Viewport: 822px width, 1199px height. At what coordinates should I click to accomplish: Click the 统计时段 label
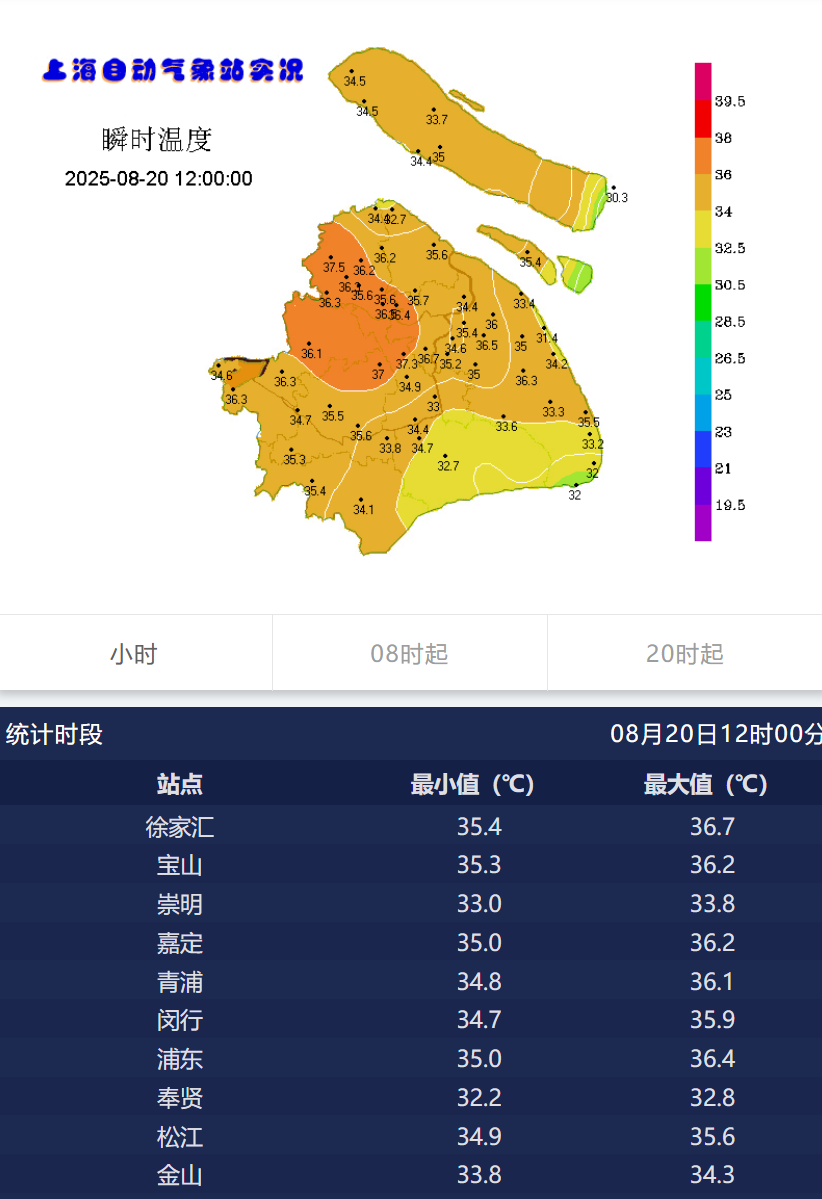tap(54, 734)
